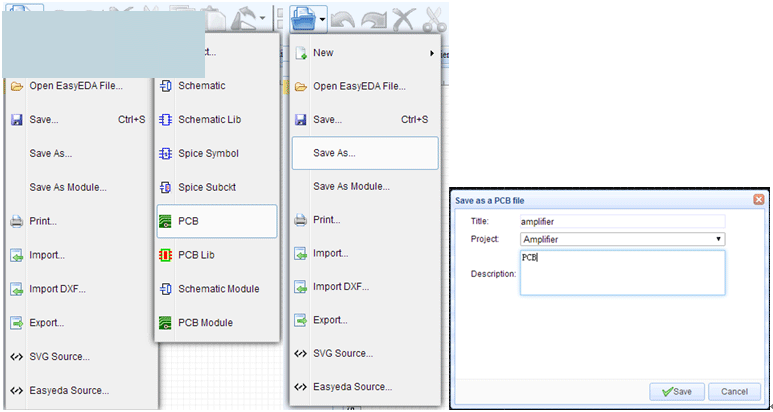This screenshot has width=773, height=412.
Task: Open the Project dropdown showing Amplifier
Action: coord(623,240)
